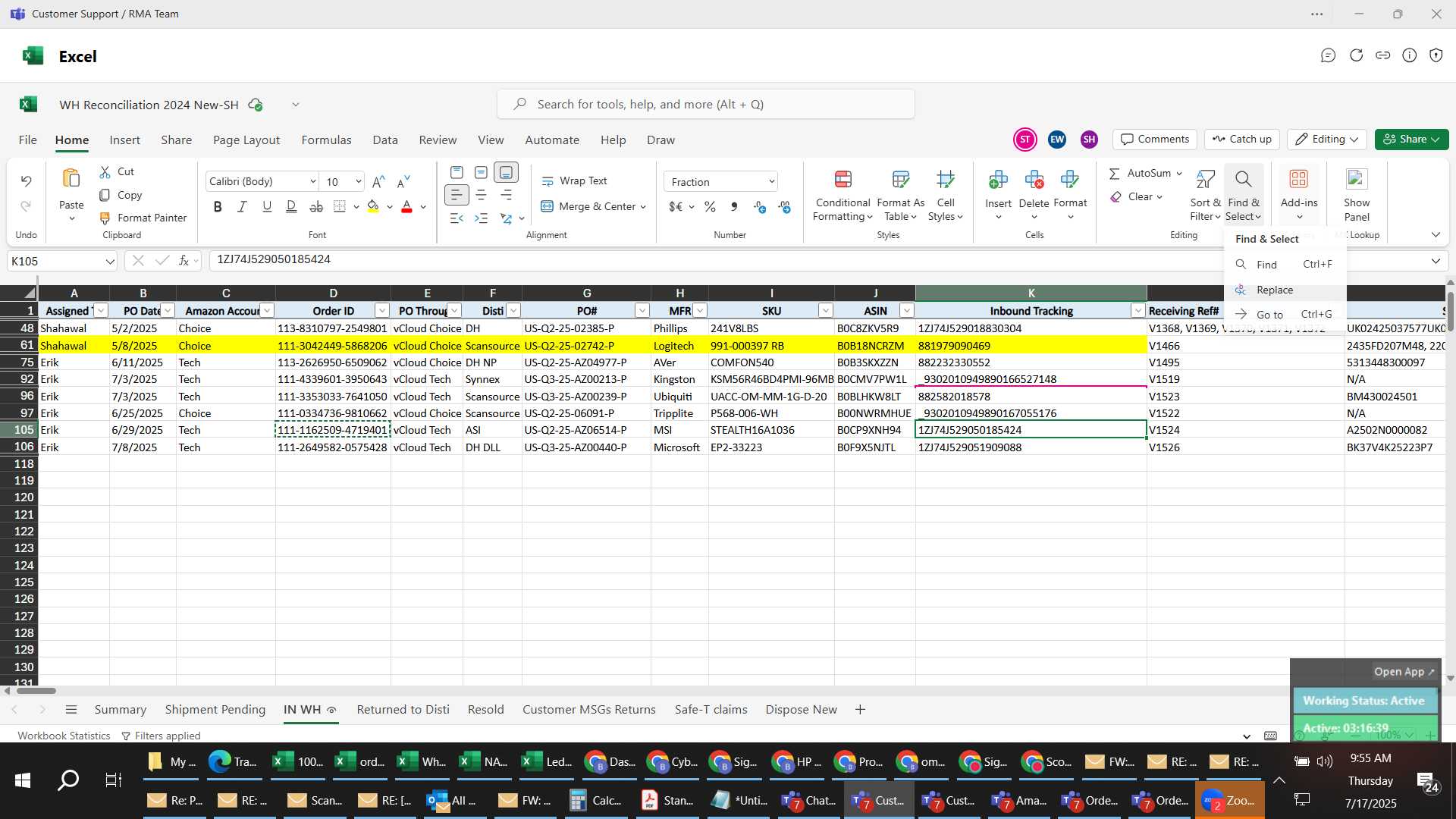Open the Fraction number format dropdown
This screenshot has height=819, width=1456.
click(771, 182)
